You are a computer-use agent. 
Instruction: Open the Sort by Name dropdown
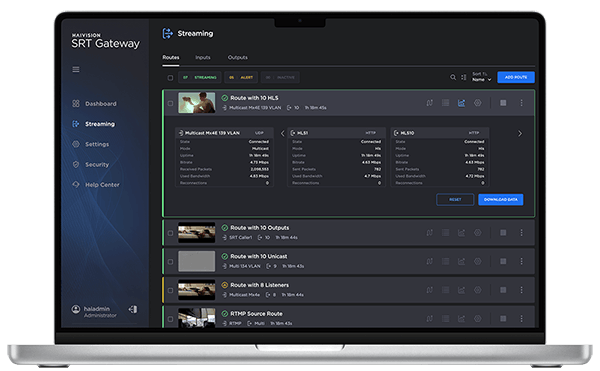coord(481,77)
